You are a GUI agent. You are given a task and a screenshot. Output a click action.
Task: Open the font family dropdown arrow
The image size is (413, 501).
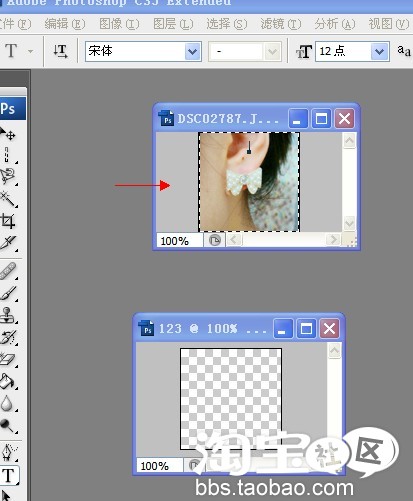[x=192, y=52]
